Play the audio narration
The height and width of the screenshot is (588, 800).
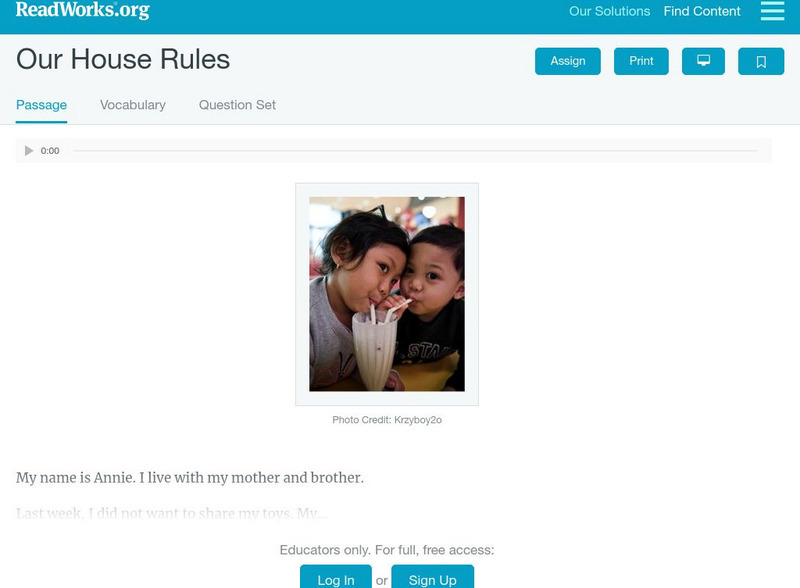pos(27,150)
